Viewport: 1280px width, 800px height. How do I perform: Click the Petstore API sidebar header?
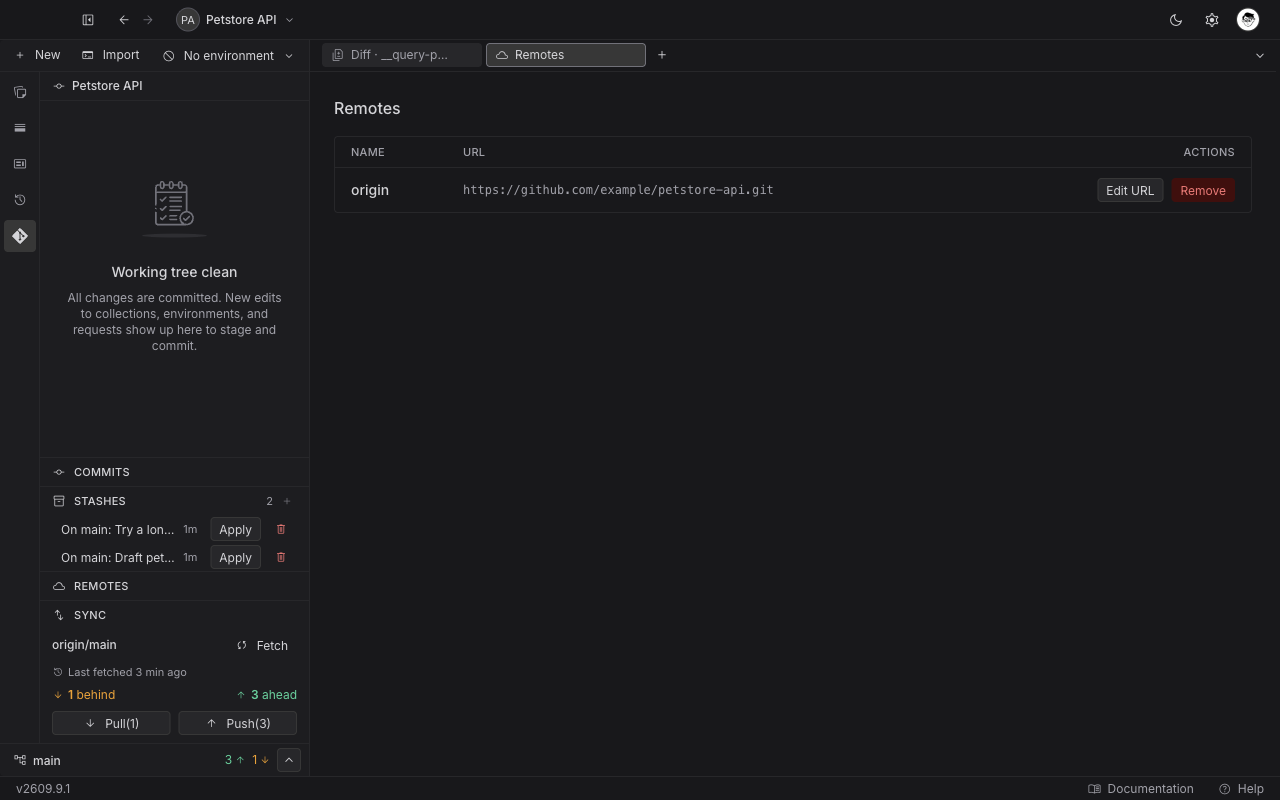pyautogui.click(x=174, y=86)
